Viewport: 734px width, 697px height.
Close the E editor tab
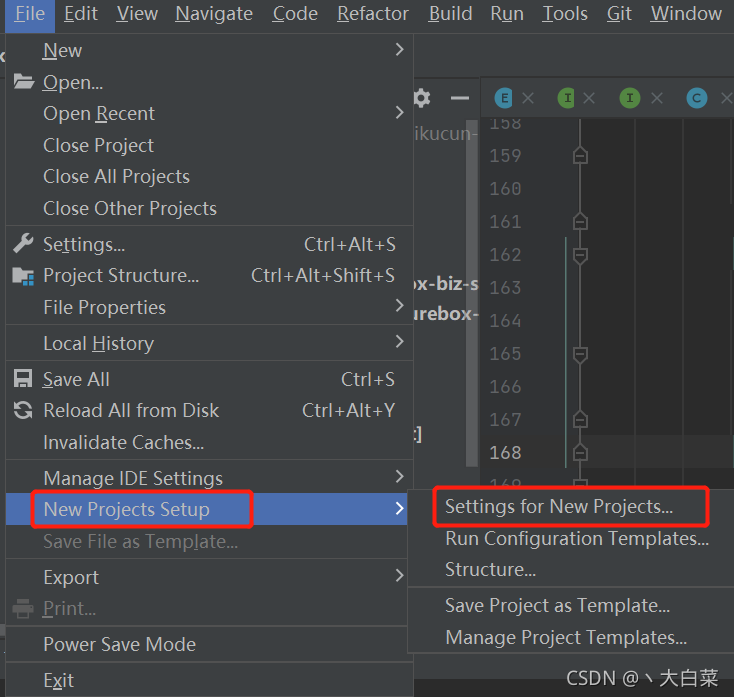[x=528, y=98]
